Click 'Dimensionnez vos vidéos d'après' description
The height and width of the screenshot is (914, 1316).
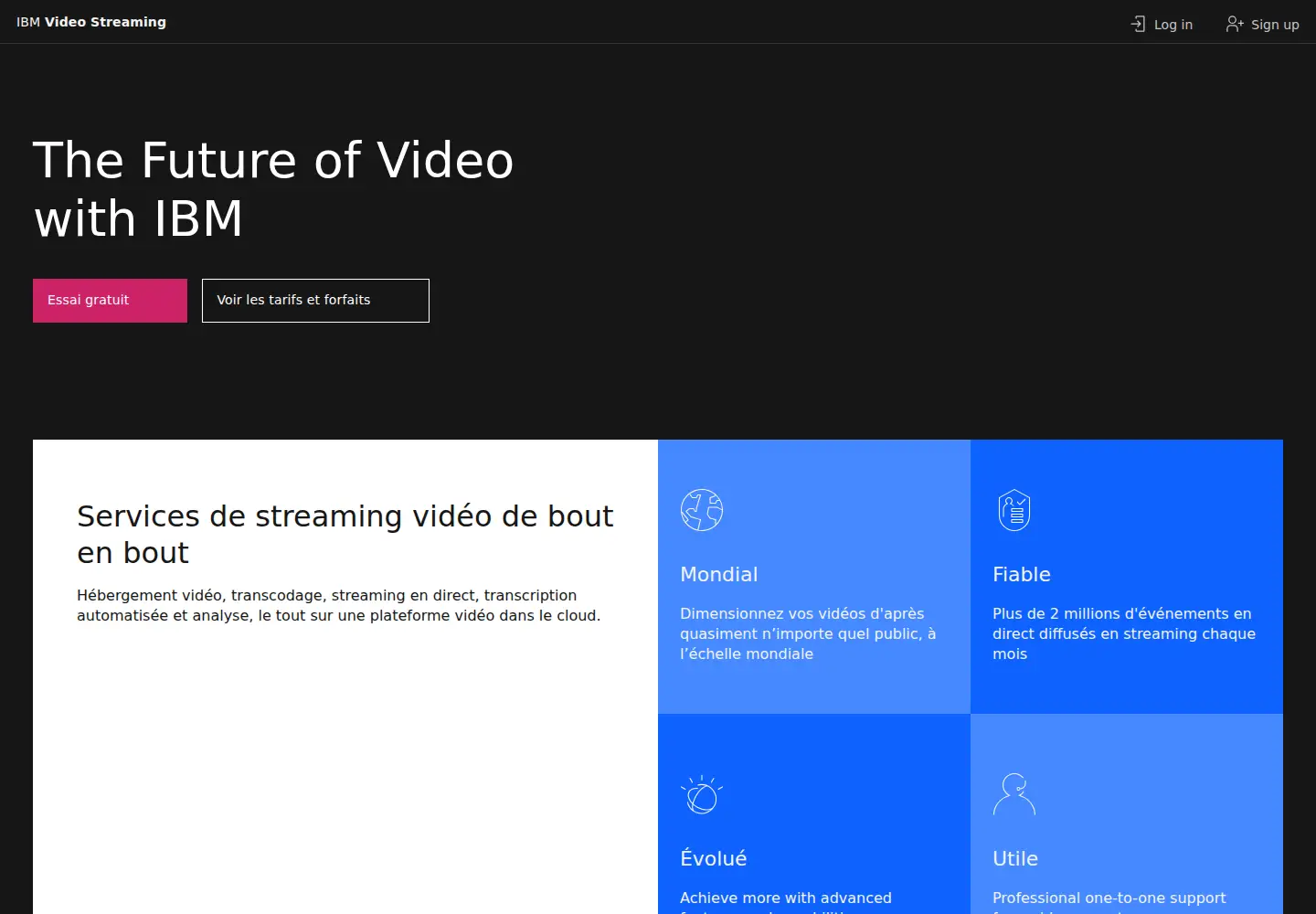pos(808,633)
